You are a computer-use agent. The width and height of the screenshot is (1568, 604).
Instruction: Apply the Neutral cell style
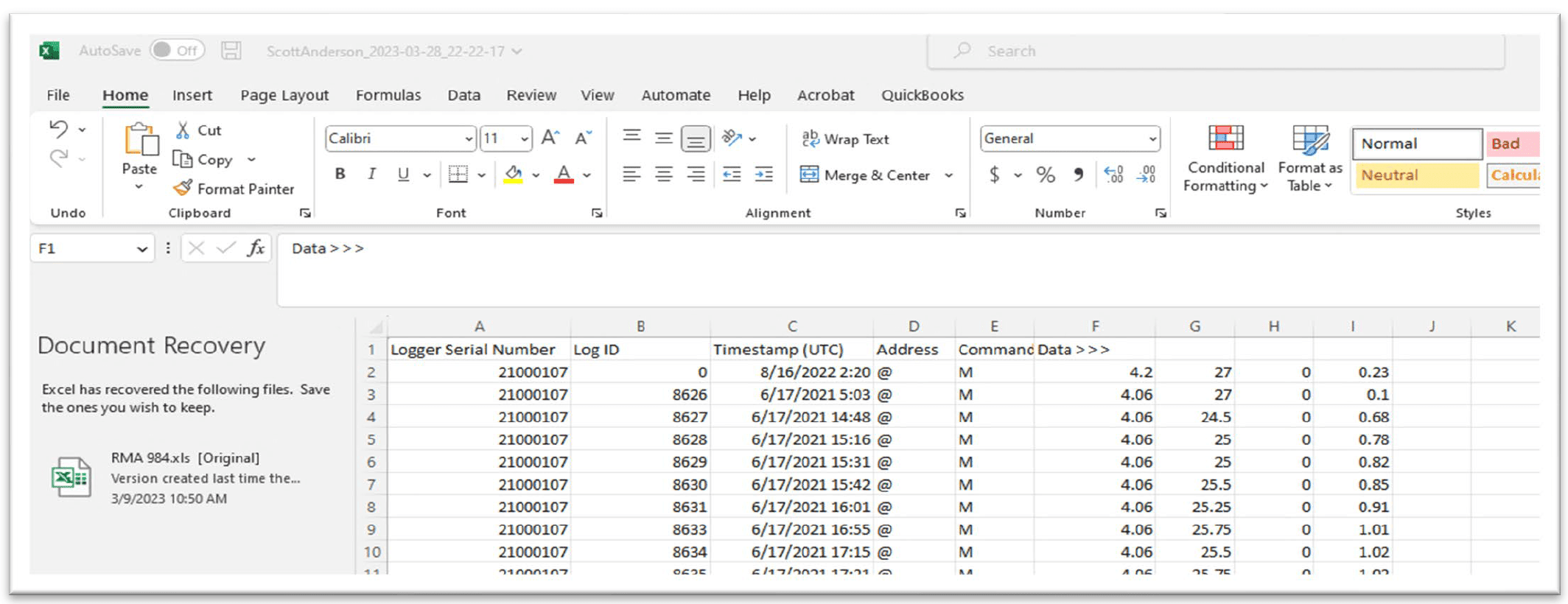pos(1415,175)
